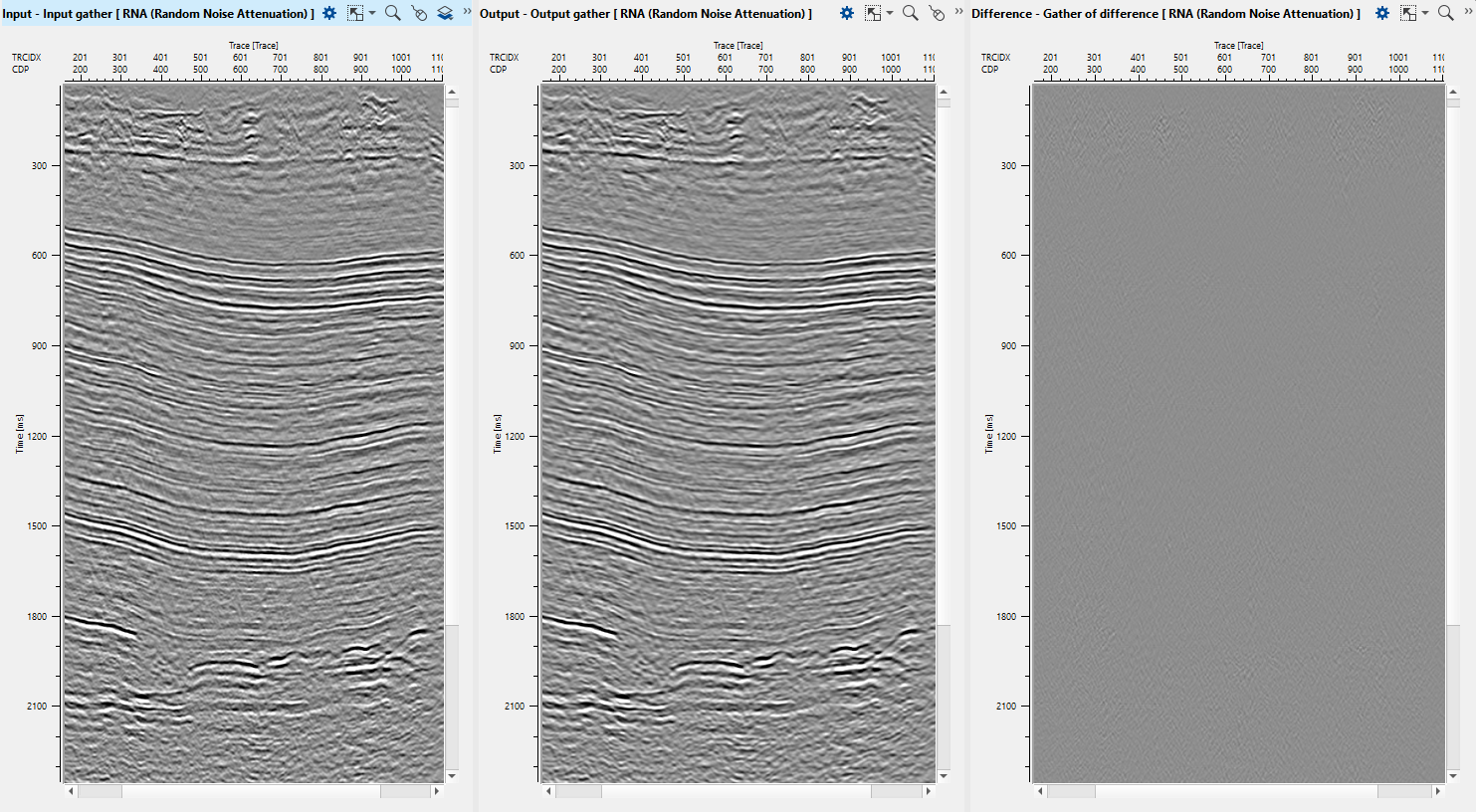Select the picking tool in Input gather toolbar

pos(419,14)
